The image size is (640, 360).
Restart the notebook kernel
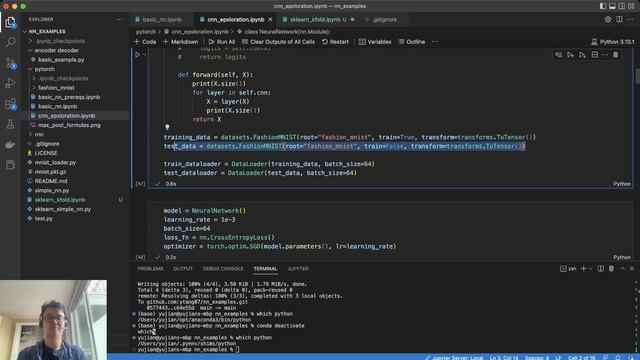pyautogui.click(x=335, y=42)
